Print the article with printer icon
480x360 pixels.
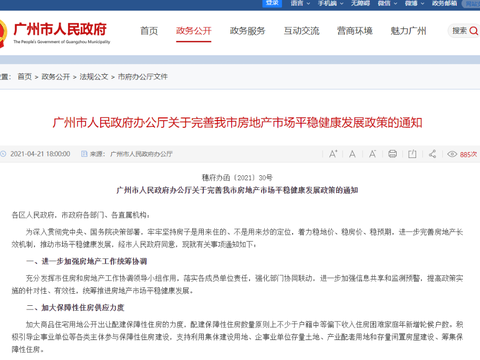click(x=392, y=154)
